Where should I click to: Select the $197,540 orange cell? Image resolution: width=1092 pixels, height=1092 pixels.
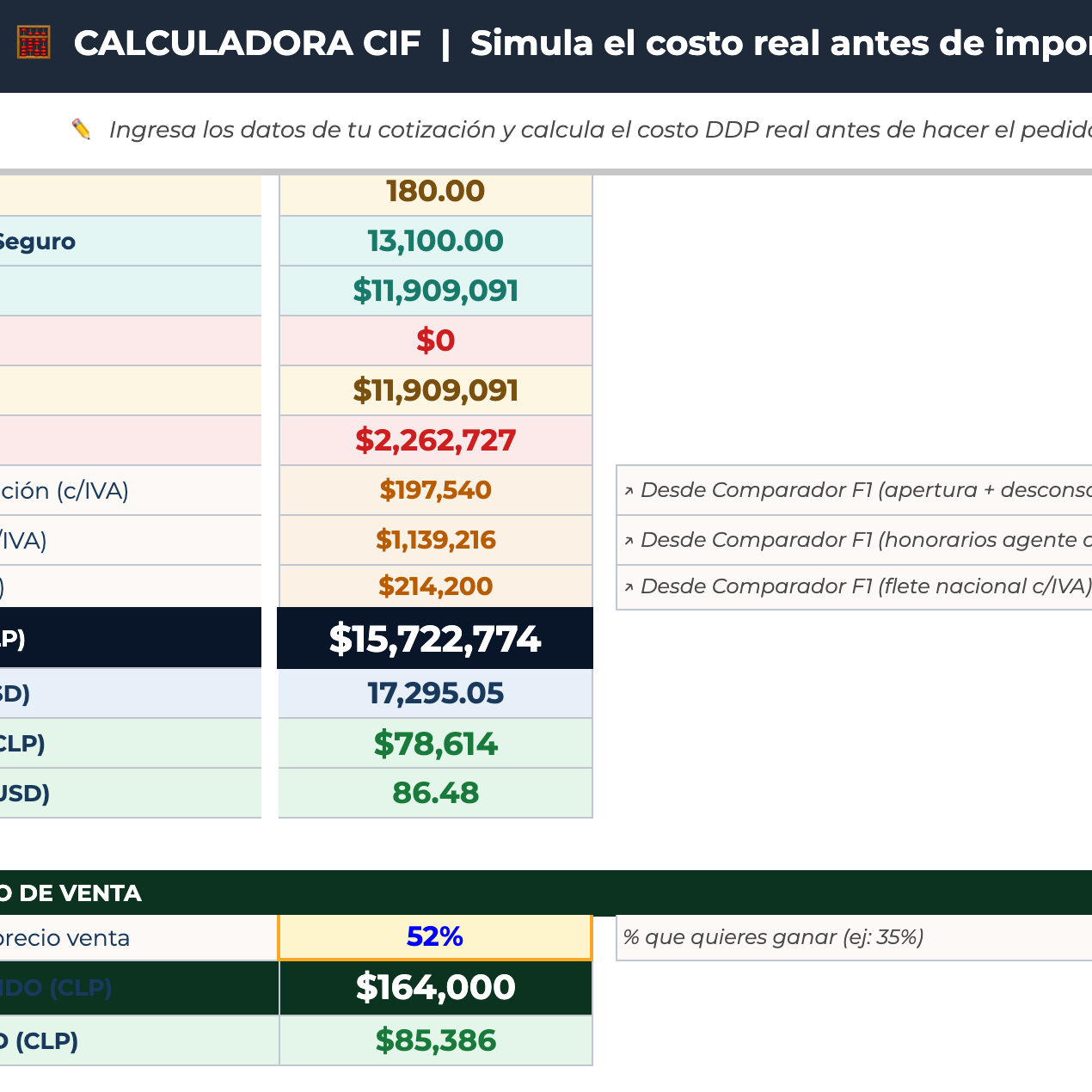coord(435,491)
